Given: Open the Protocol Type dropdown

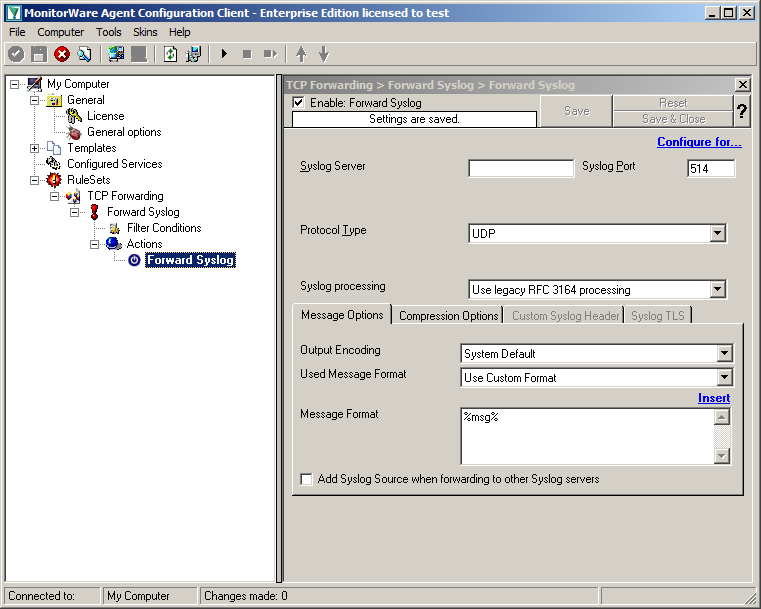Looking at the screenshot, I should (717, 233).
